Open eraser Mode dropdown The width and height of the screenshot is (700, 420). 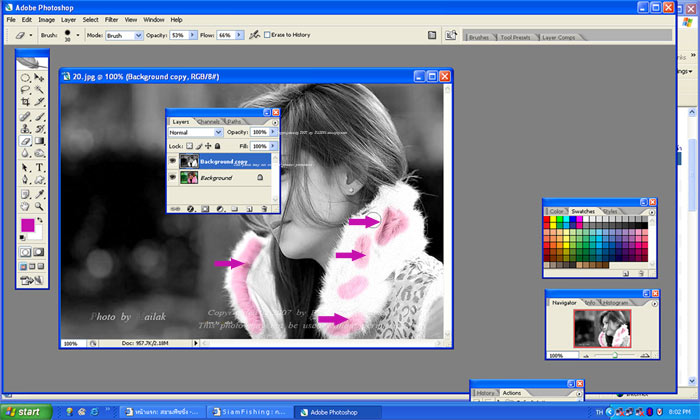pyautogui.click(x=138, y=35)
